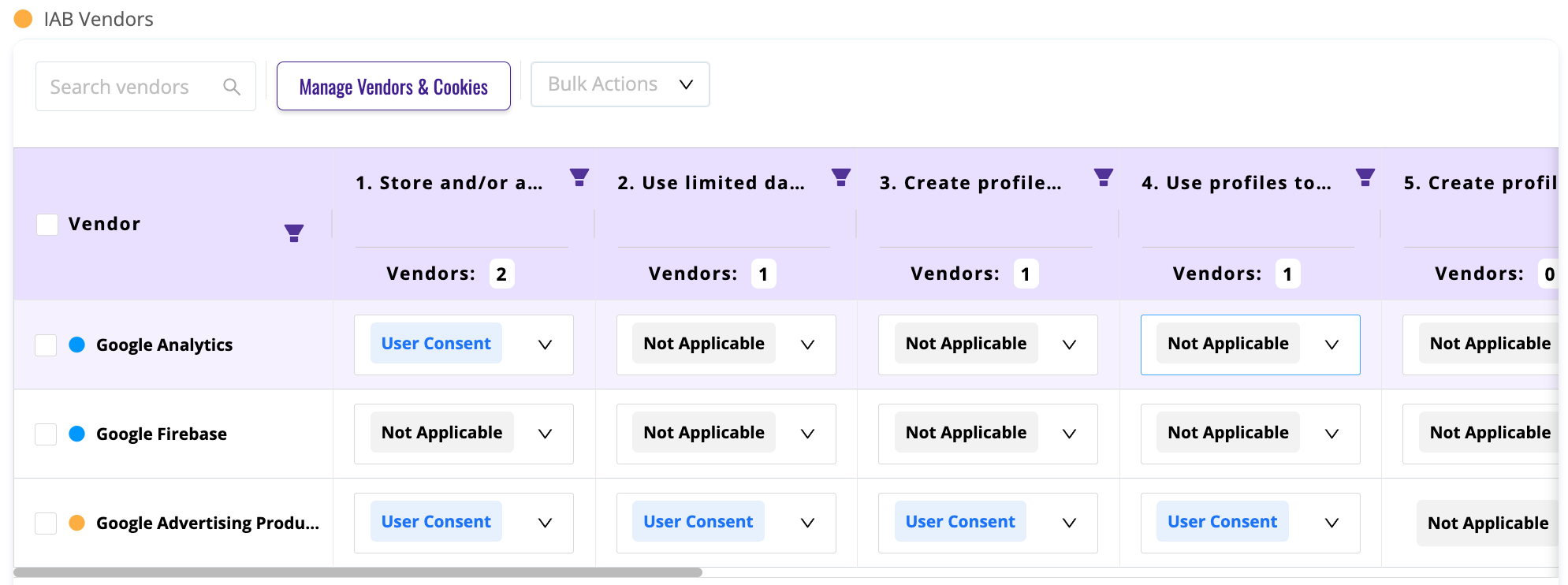Open Google Advertising purpose 5 Not Applicable dropdown
This screenshot has width=1568, height=585.
[x=1488, y=524]
